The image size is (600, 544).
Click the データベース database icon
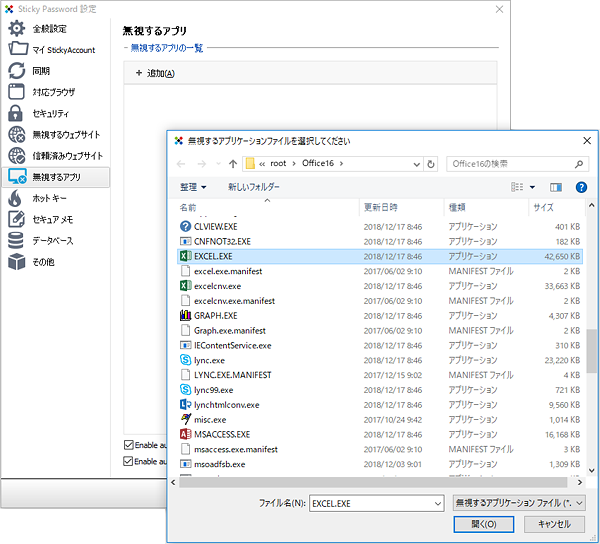[x=16, y=240]
